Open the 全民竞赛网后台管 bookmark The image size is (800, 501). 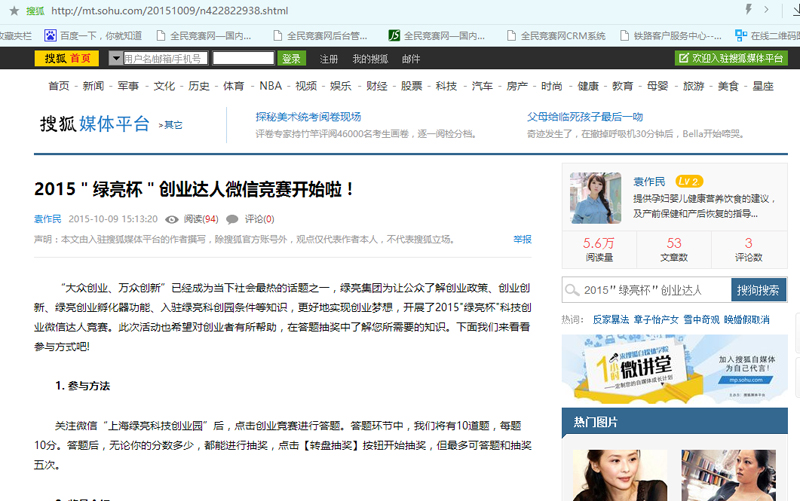coord(320,36)
